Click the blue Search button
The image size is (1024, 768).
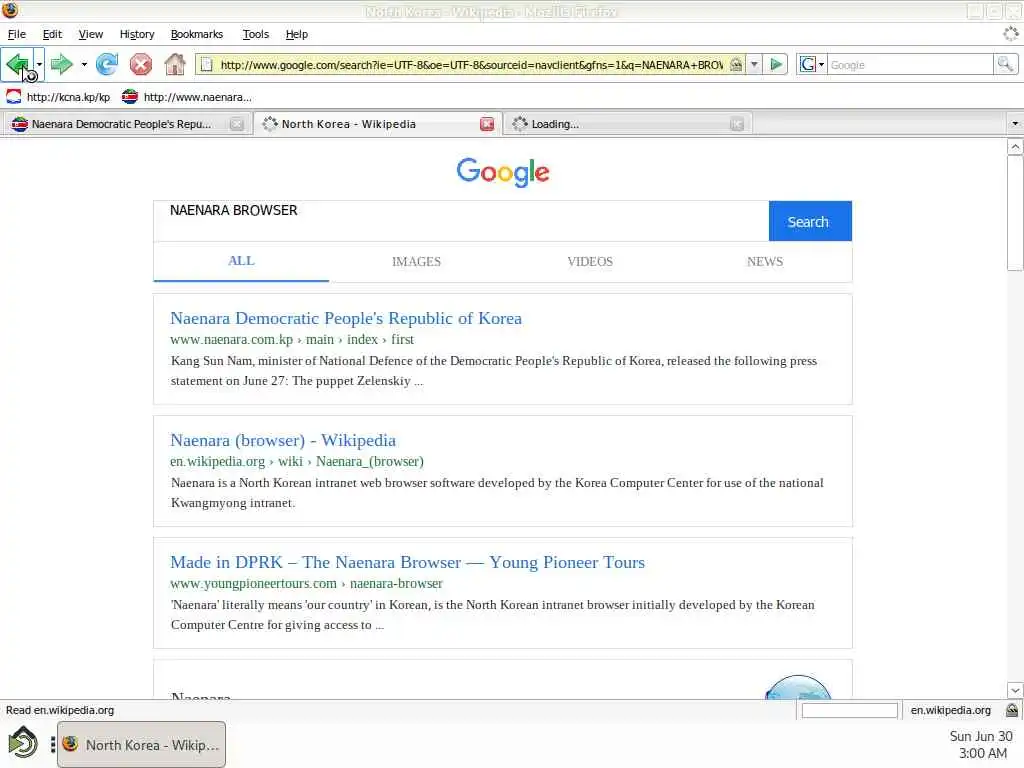pyautogui.click(x=810, y=221)
